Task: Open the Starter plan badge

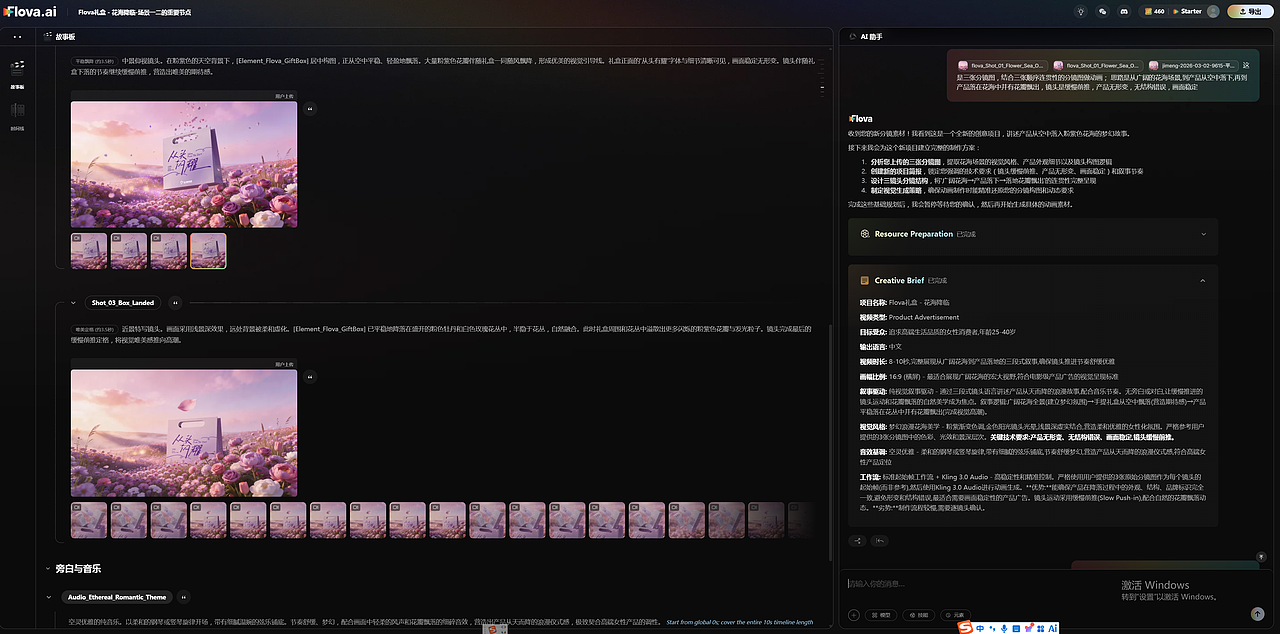Action: (1186, 11)
